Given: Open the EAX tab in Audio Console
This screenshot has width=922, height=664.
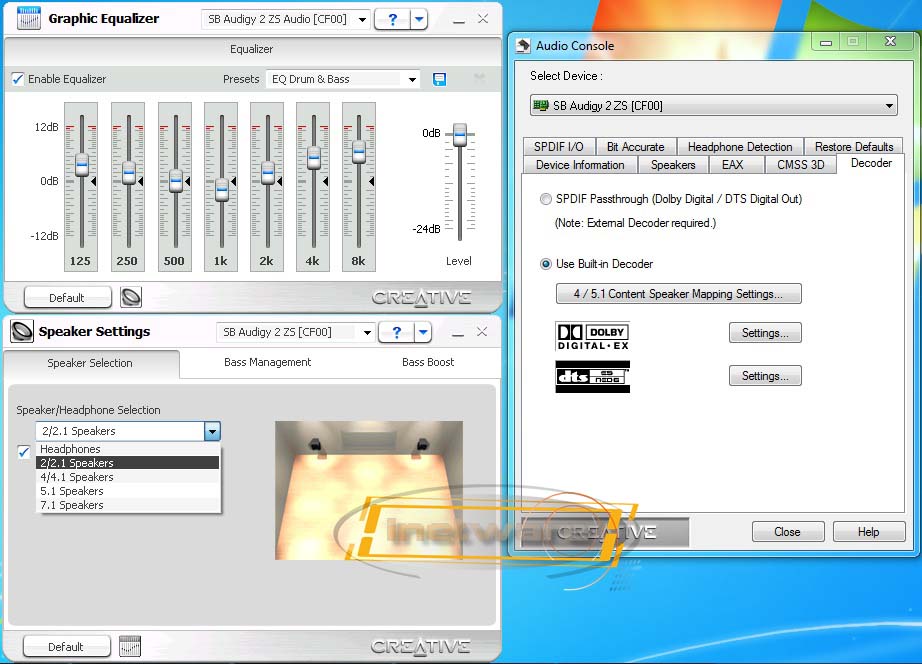Looking at the screenshot, I should tap(732, 165).
